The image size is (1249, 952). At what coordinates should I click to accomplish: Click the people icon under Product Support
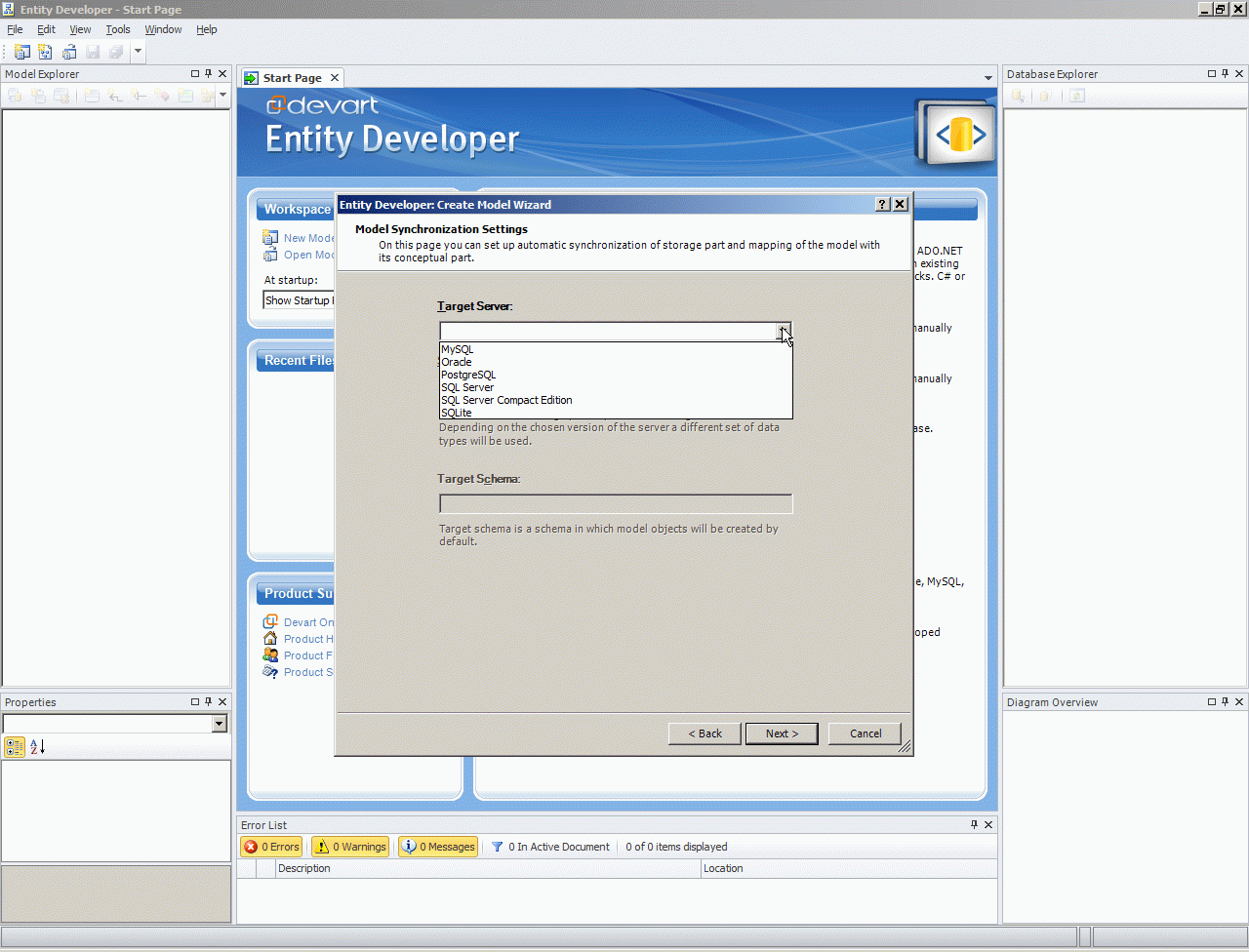270,655
